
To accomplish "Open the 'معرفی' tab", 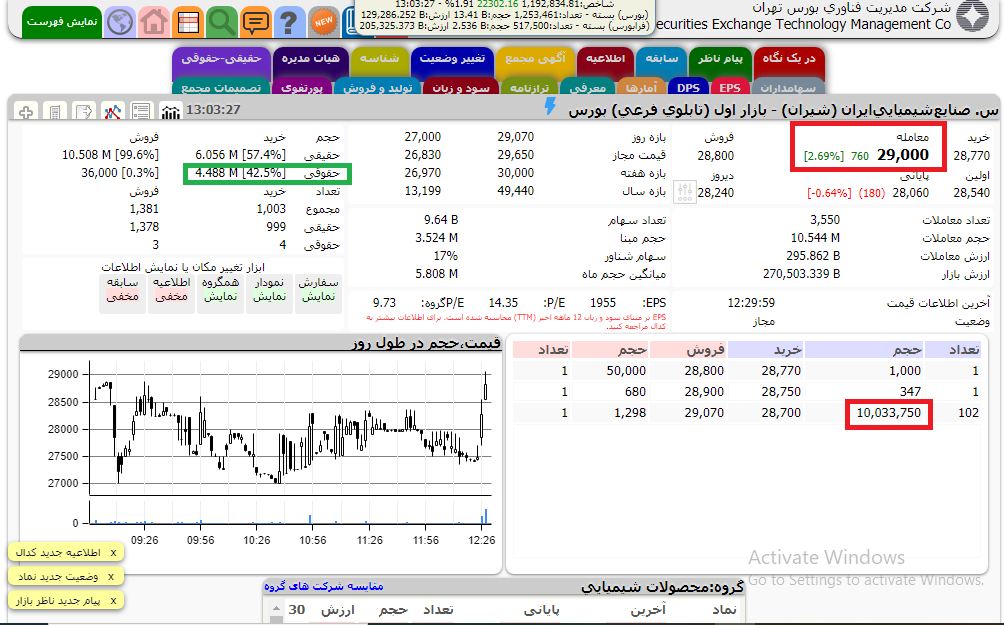I will (587, 88).
